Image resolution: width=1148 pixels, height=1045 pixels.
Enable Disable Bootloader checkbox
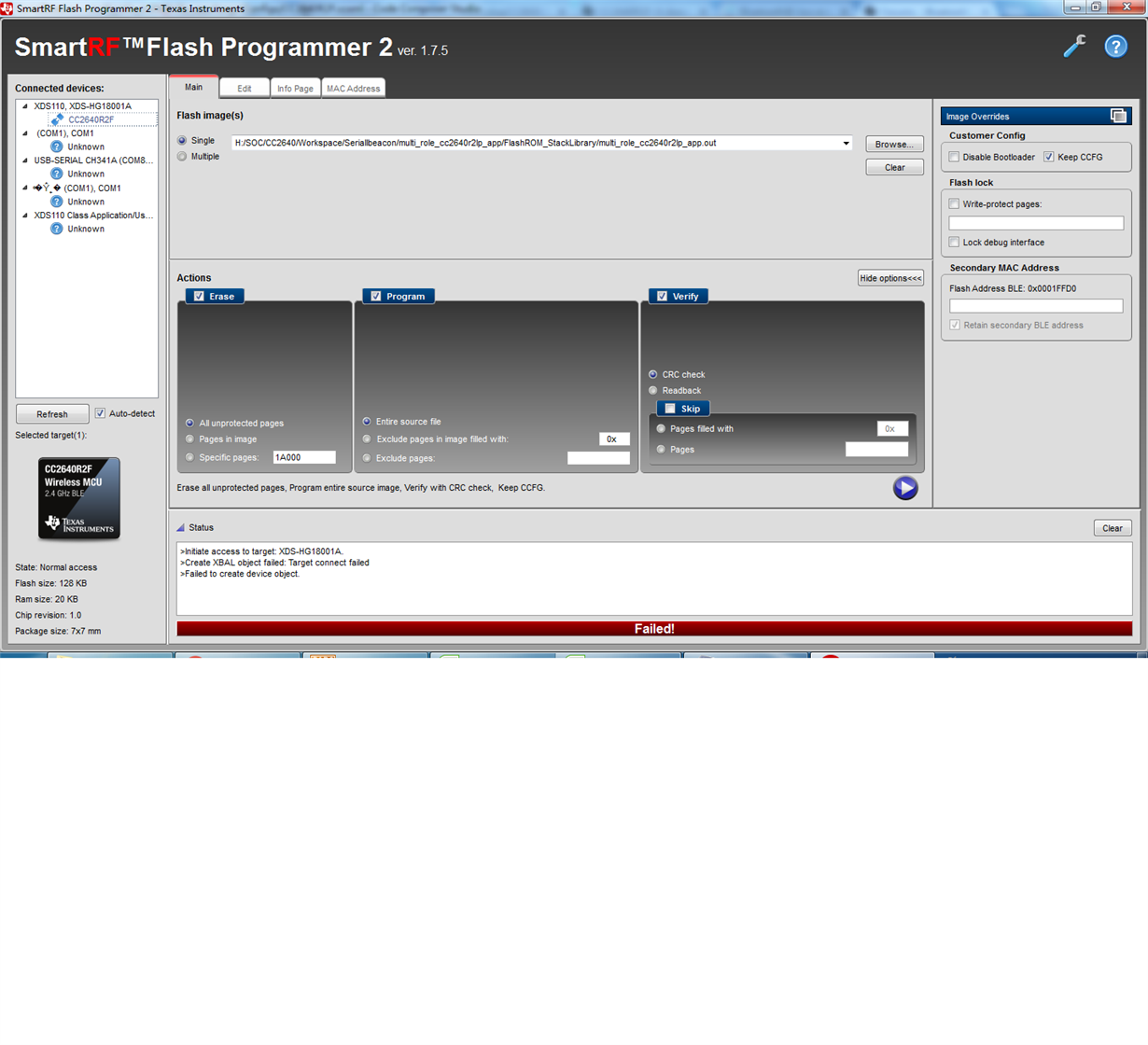pyautogui.click(x=954, y=157)
